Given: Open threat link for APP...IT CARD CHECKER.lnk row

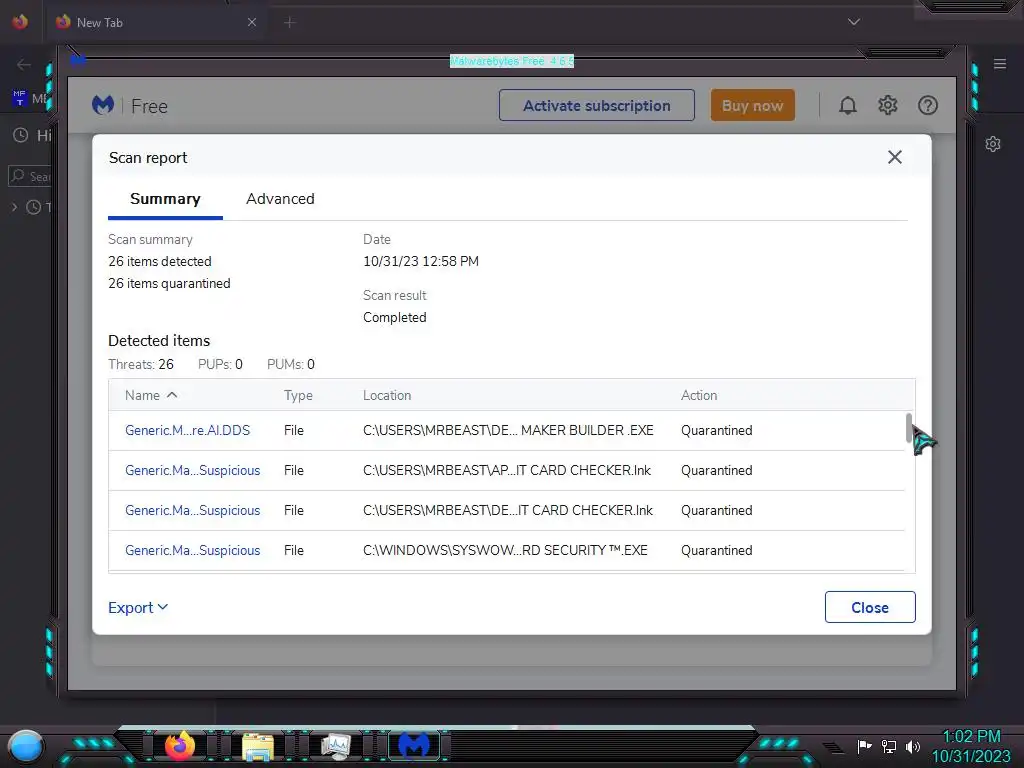Looking at the screenshot, I should coord(193,470).
